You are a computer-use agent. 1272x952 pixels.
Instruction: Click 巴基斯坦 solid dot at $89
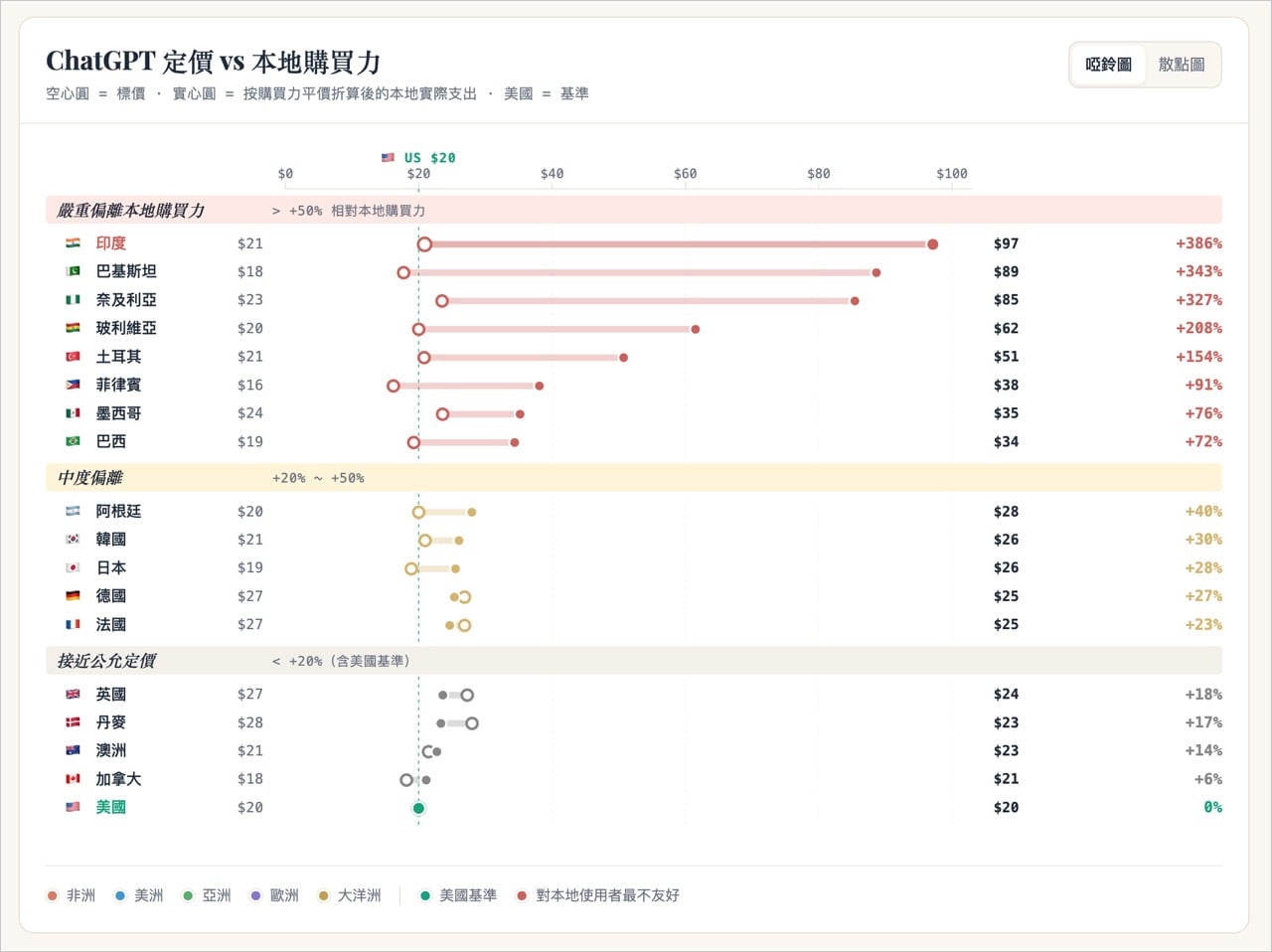875,272
